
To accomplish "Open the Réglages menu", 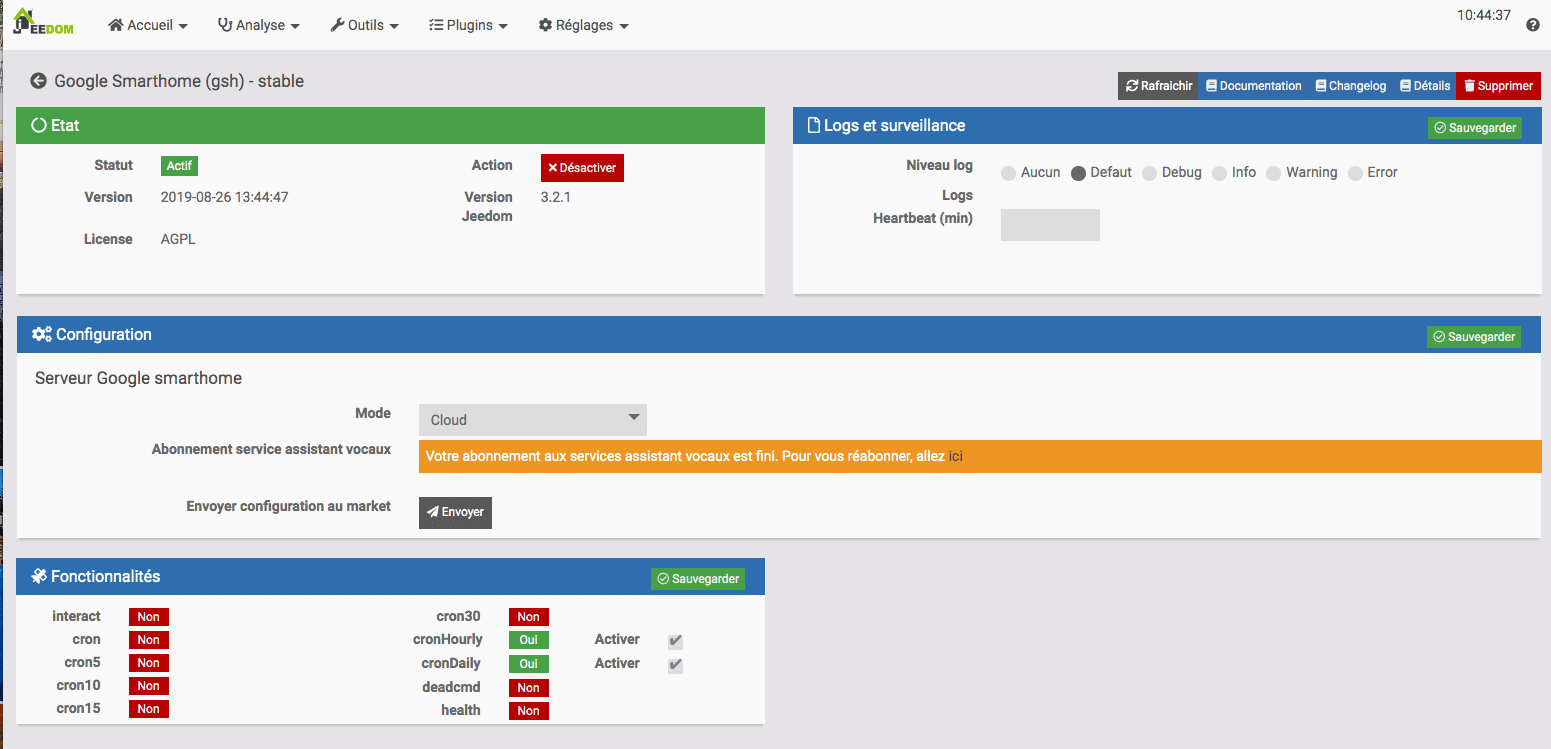I will (584, 25).
